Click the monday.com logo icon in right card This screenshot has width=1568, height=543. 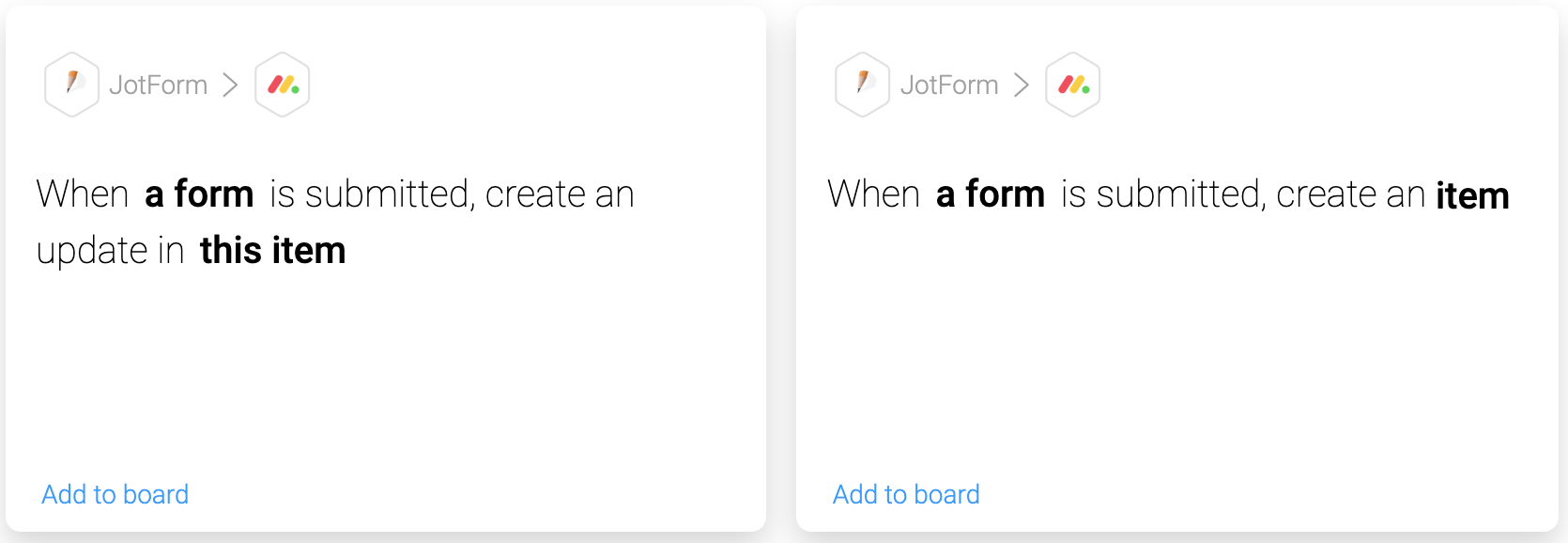click(x=1073, y=85)
